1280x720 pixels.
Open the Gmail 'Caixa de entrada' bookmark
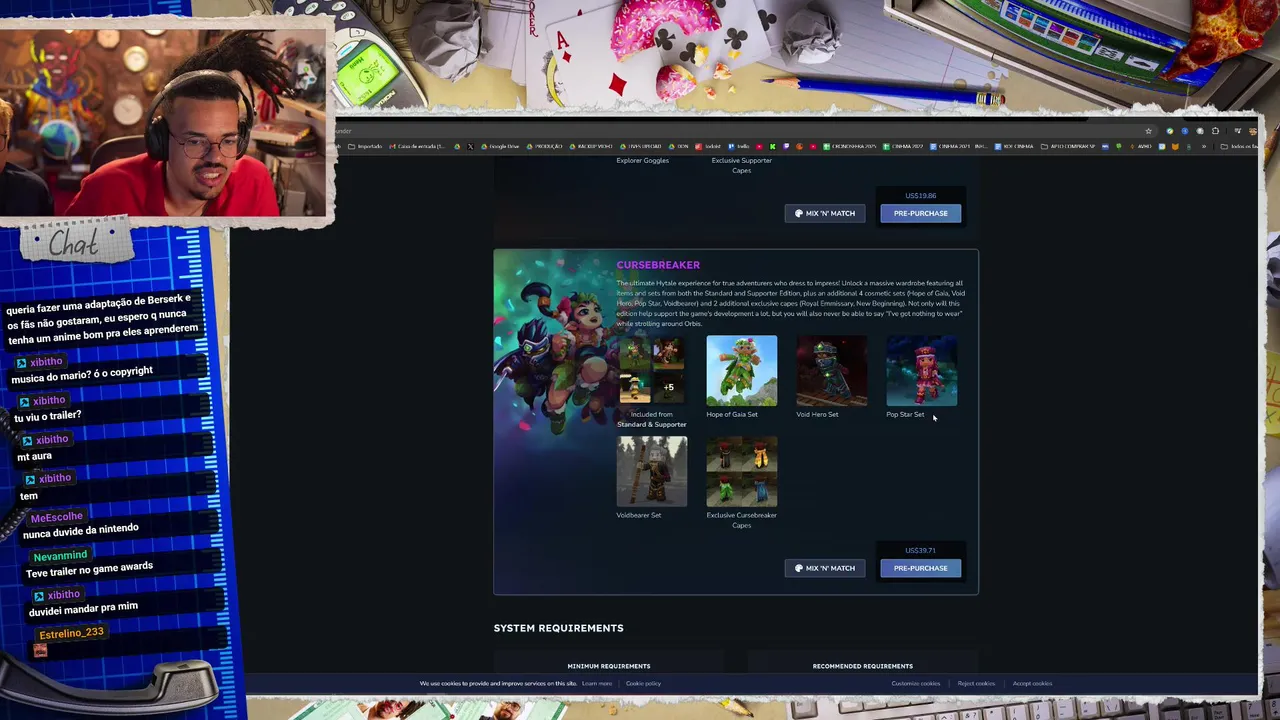tap(417, 146)
